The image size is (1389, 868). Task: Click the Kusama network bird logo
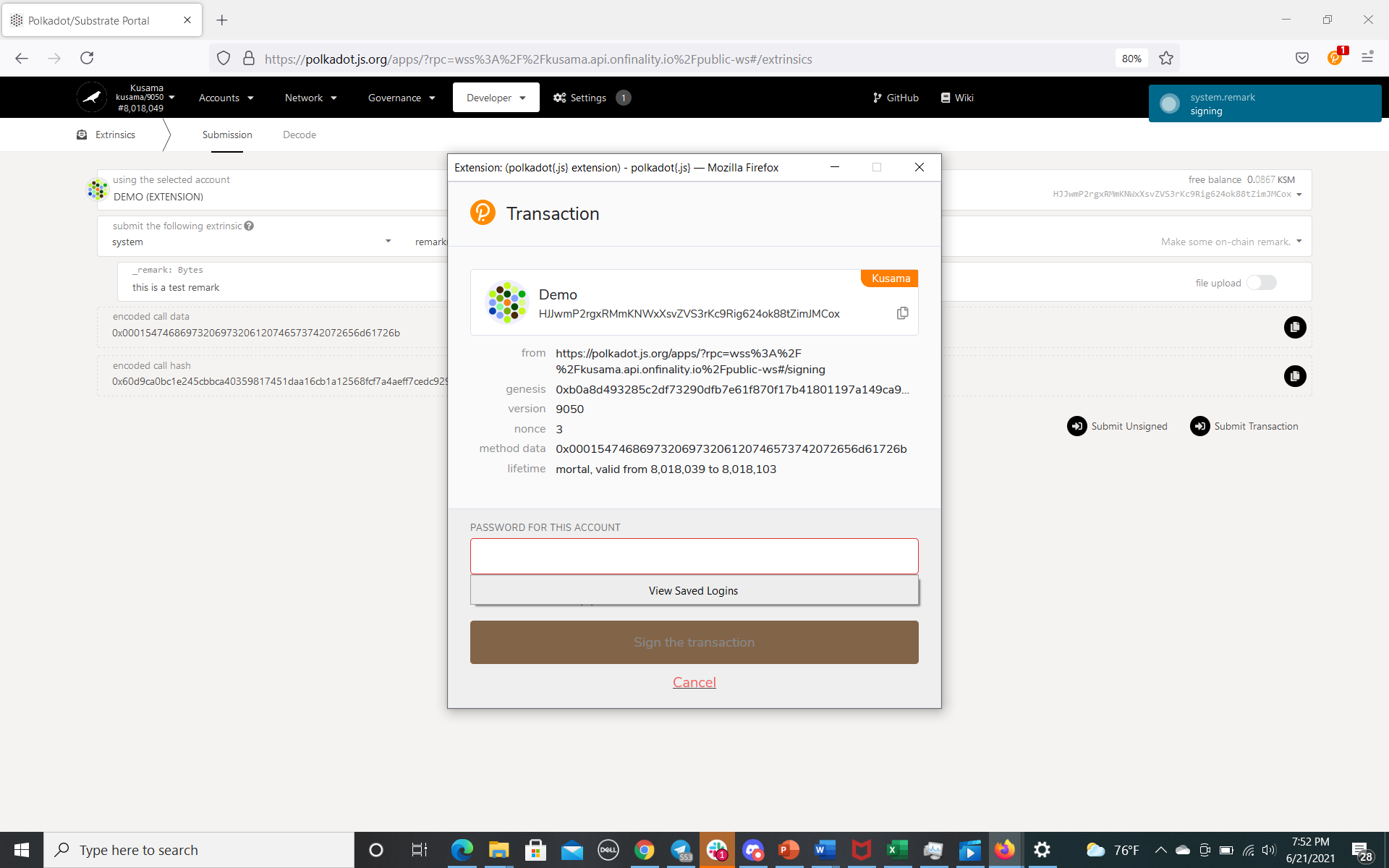92,97
